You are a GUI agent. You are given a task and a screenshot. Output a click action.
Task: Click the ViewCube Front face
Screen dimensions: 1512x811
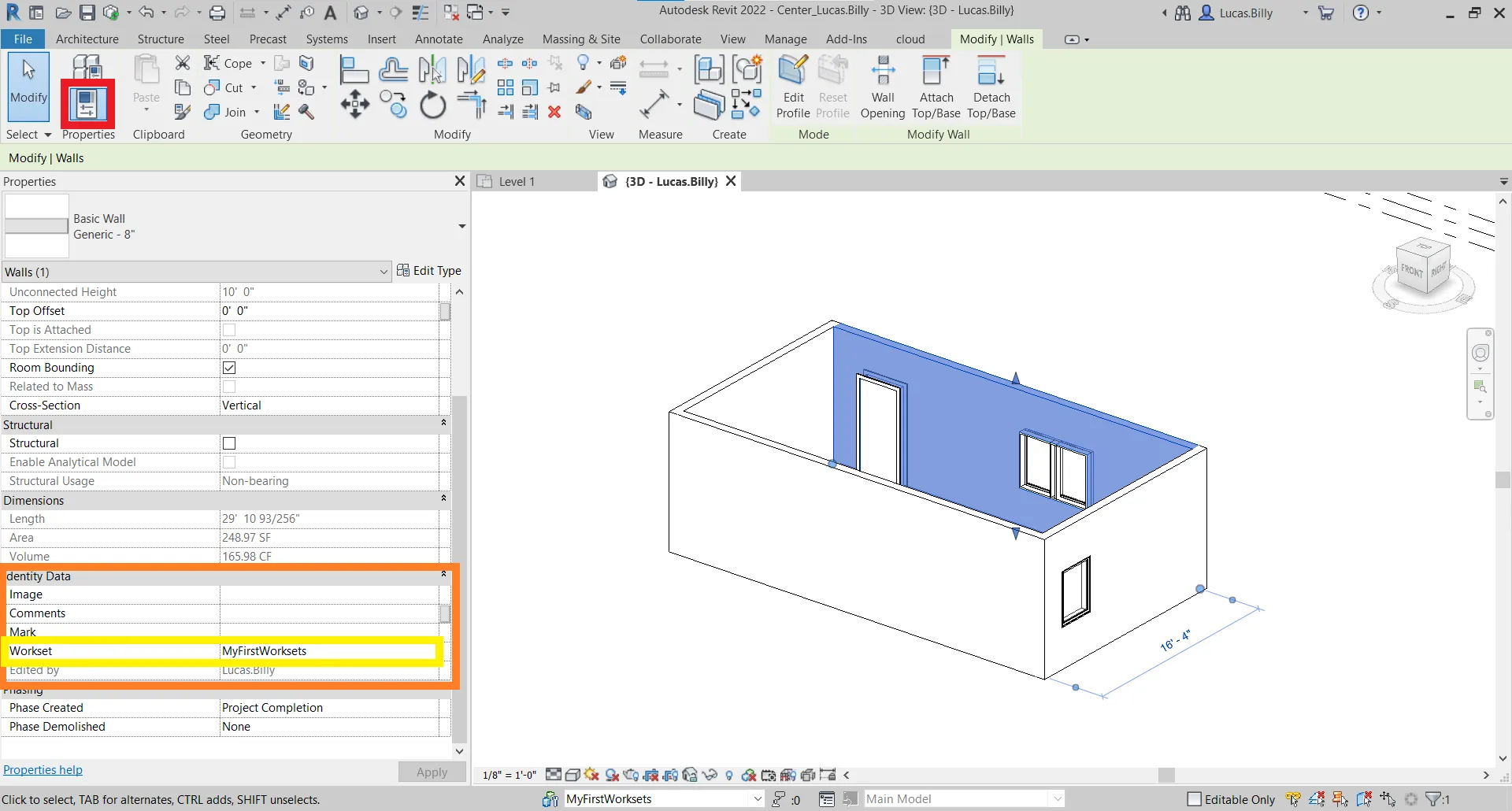[1411, 271]
